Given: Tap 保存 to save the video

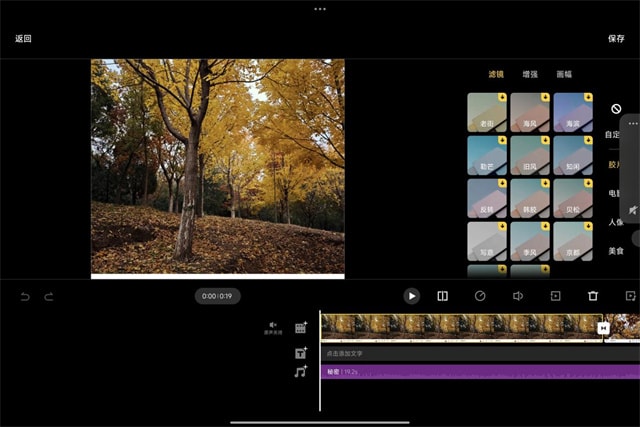Looking at the screenshot, I should (x=616, y=39).
